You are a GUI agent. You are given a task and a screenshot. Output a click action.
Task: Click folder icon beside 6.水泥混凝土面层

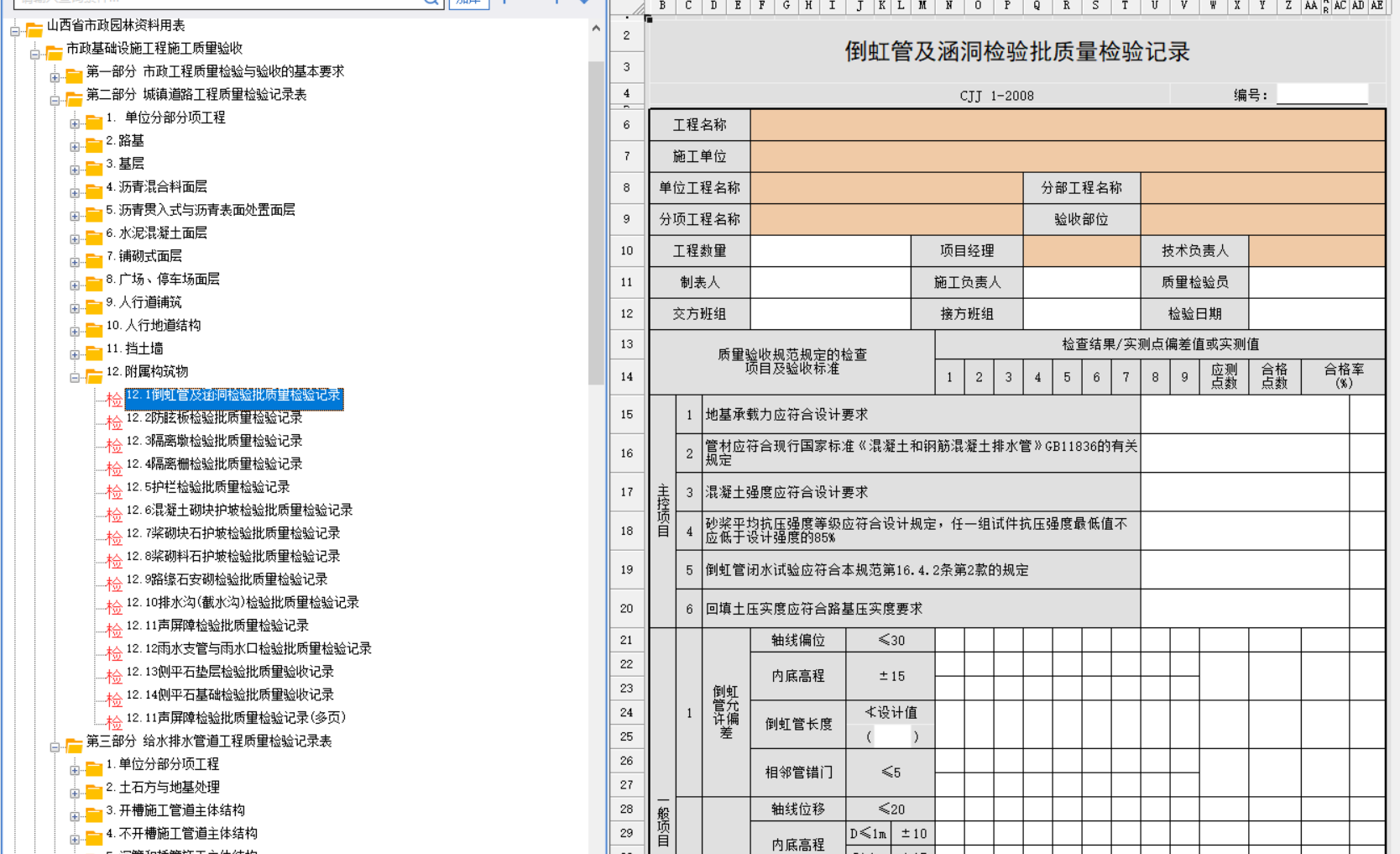(x=94, y=236)
